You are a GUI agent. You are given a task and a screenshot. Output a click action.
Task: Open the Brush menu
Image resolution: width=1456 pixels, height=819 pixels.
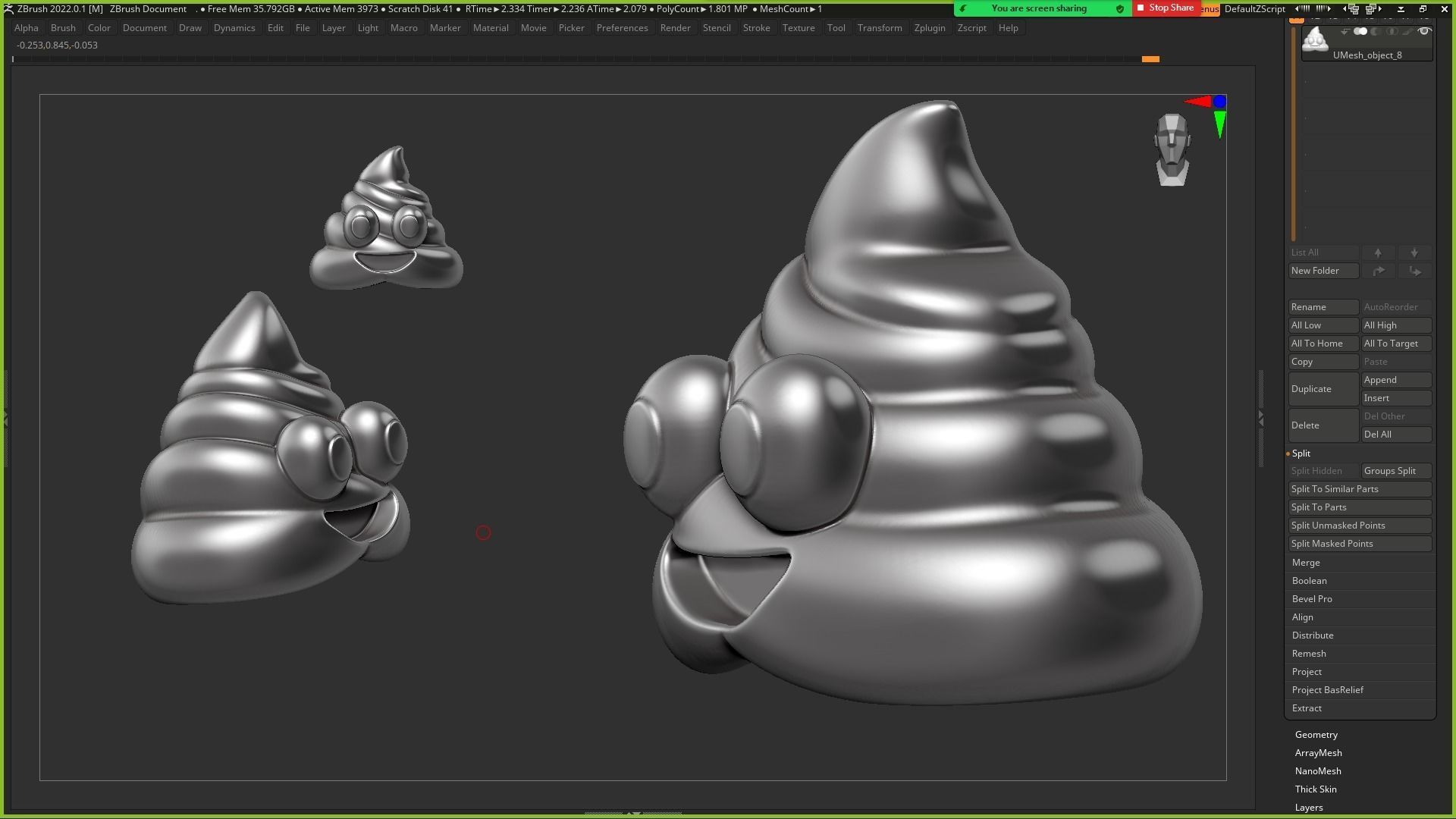pos(63,28)
